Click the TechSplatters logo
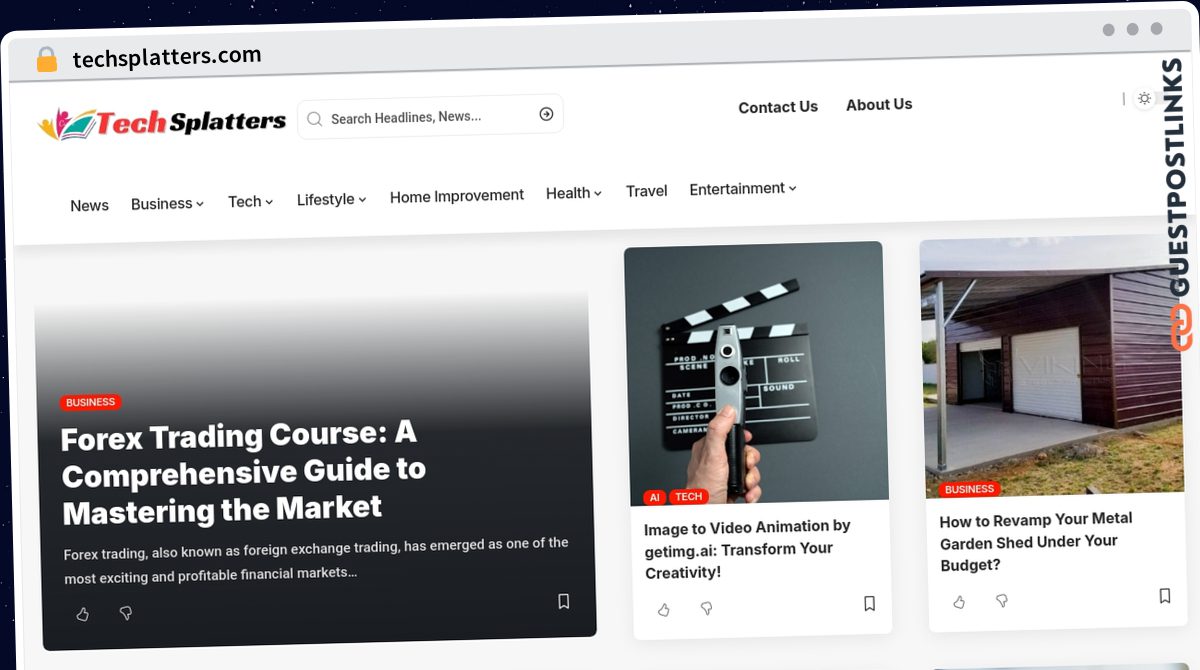1200x670 pixels. click(162, 123)
